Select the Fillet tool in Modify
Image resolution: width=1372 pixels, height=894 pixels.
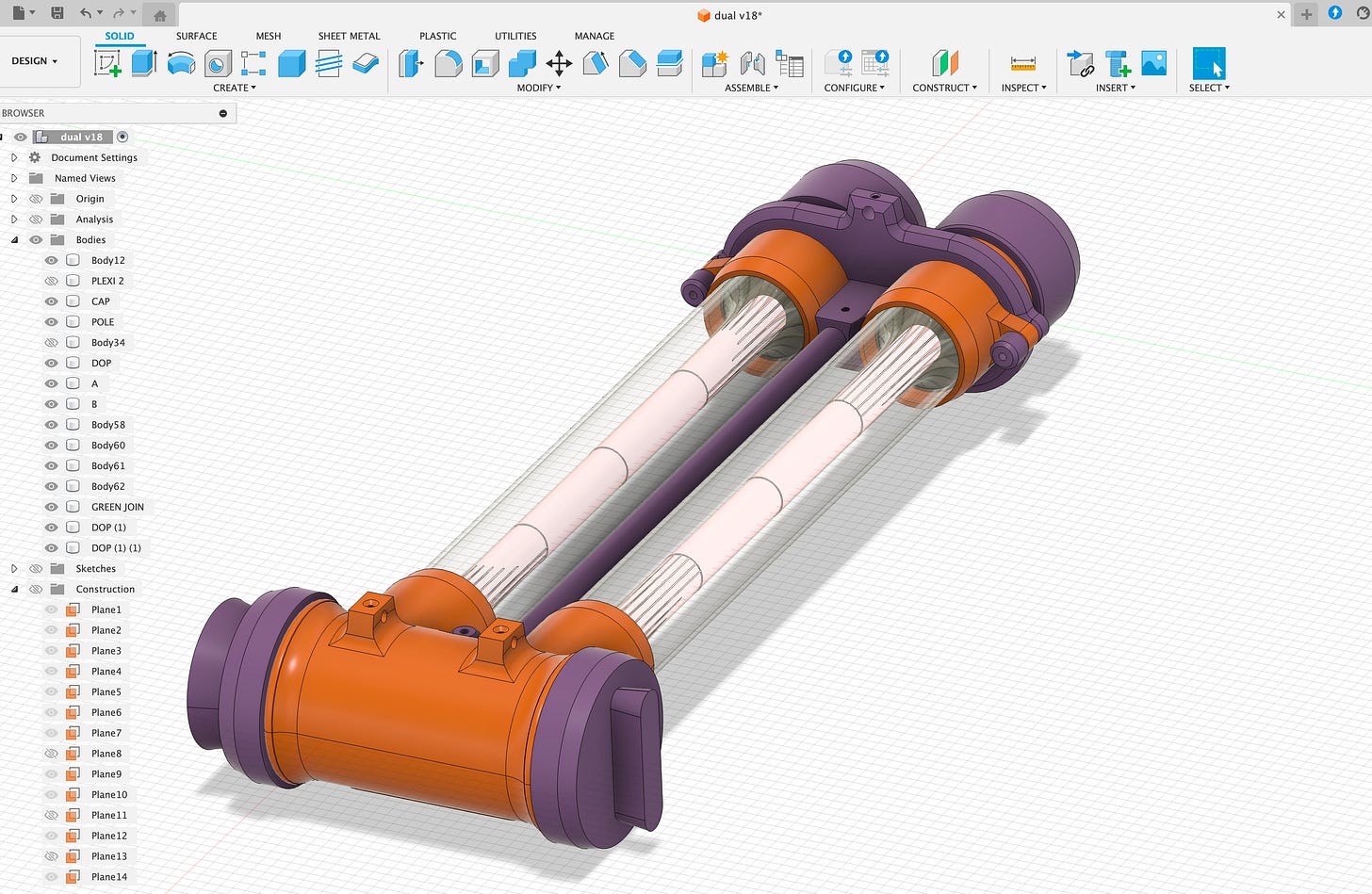(448, 63)
